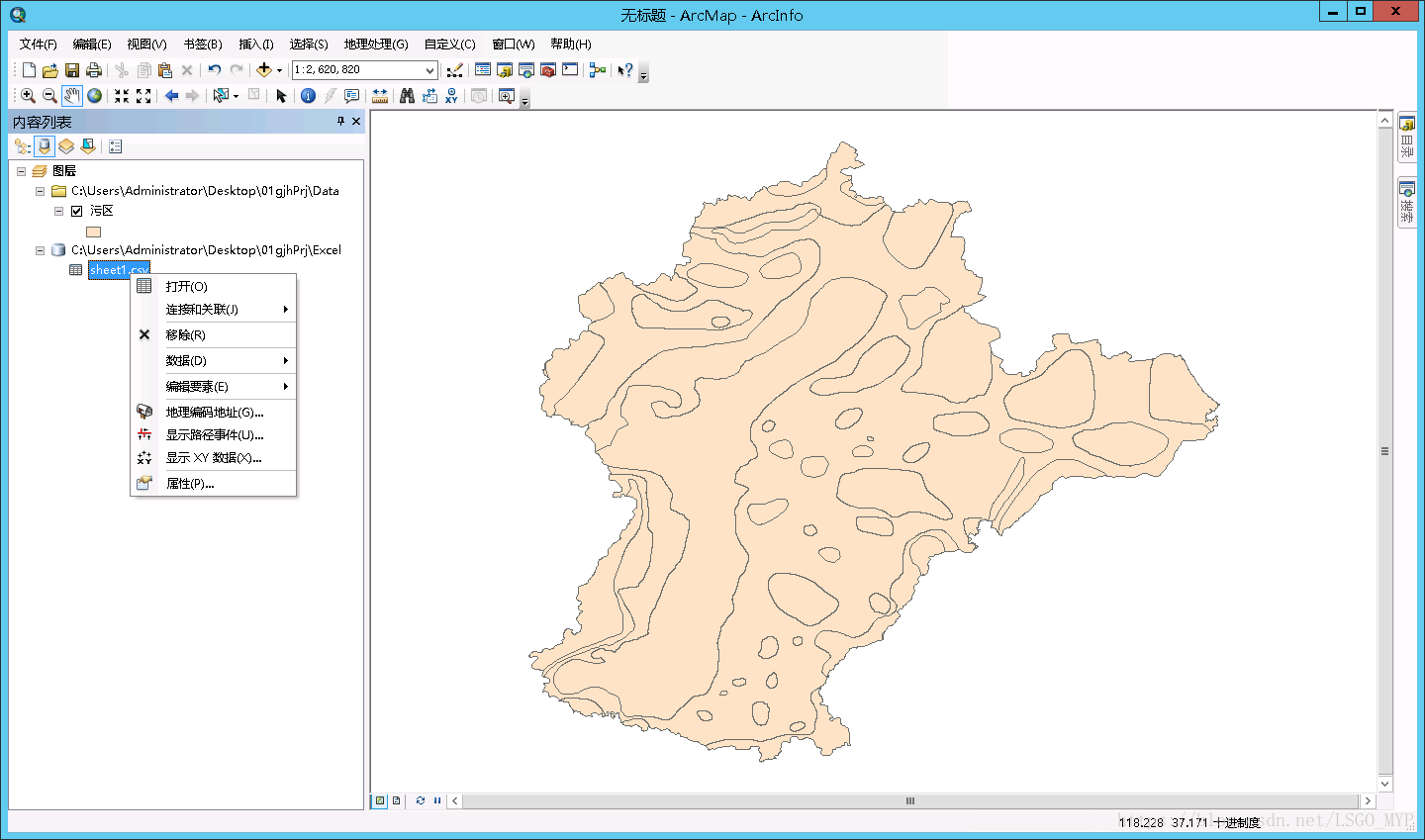Image resolution: width=1425 pixels, height=840 pixels.
Task: Click the Fixed Zoom In icon
Action: [x=122, y=96]
